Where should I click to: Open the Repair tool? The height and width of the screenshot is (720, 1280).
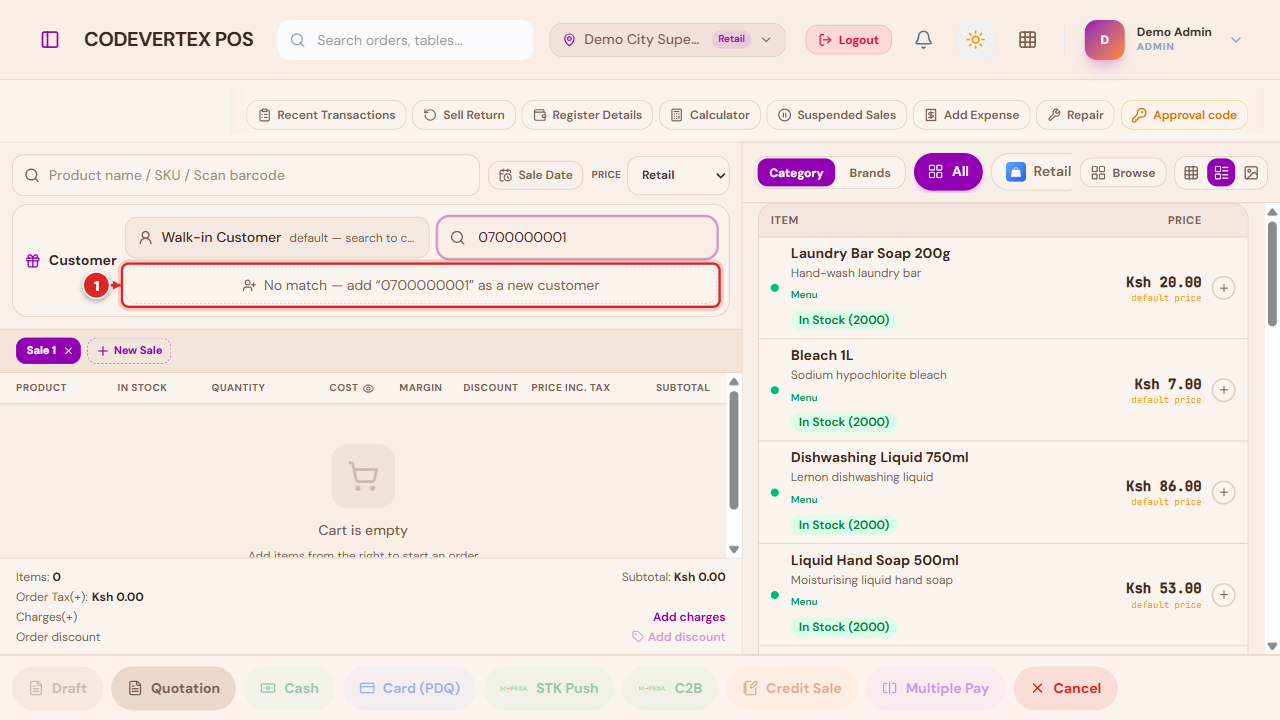pos(1075,115)
